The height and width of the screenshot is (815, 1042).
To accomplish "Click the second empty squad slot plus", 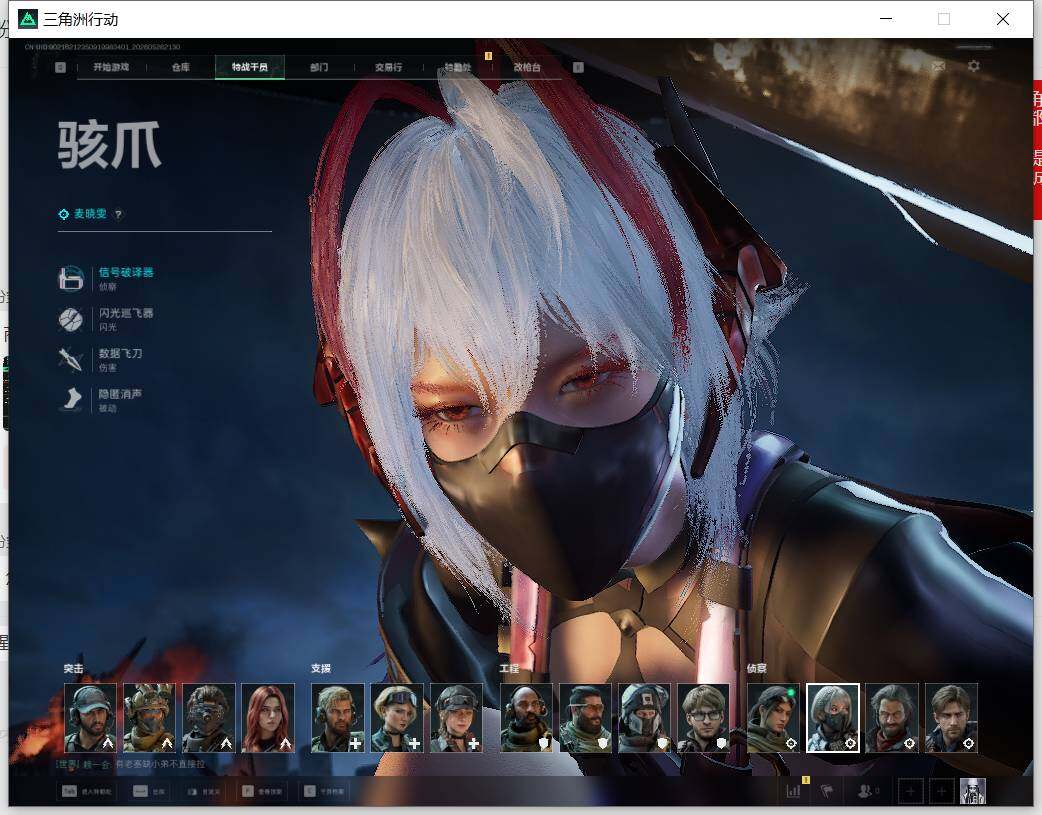I will coord(941,791).
